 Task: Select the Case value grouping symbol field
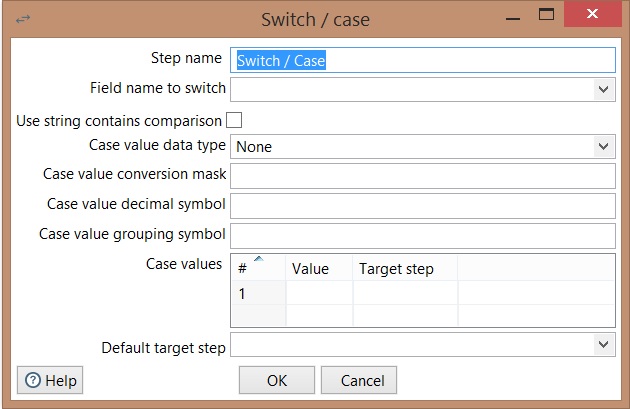(422, 235)
